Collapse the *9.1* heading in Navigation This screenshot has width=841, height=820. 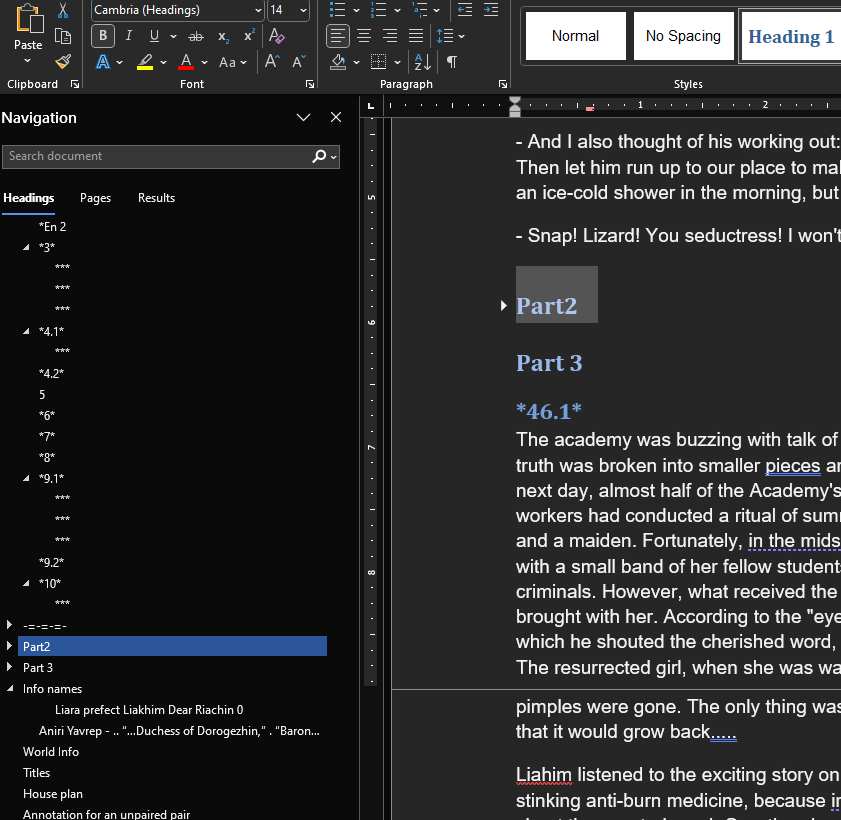tap(26, 479)
